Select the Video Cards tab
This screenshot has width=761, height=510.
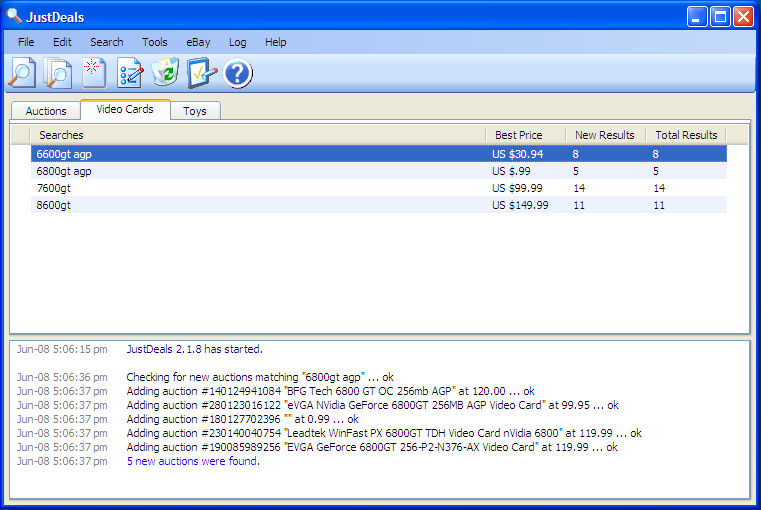pos(125,109)
